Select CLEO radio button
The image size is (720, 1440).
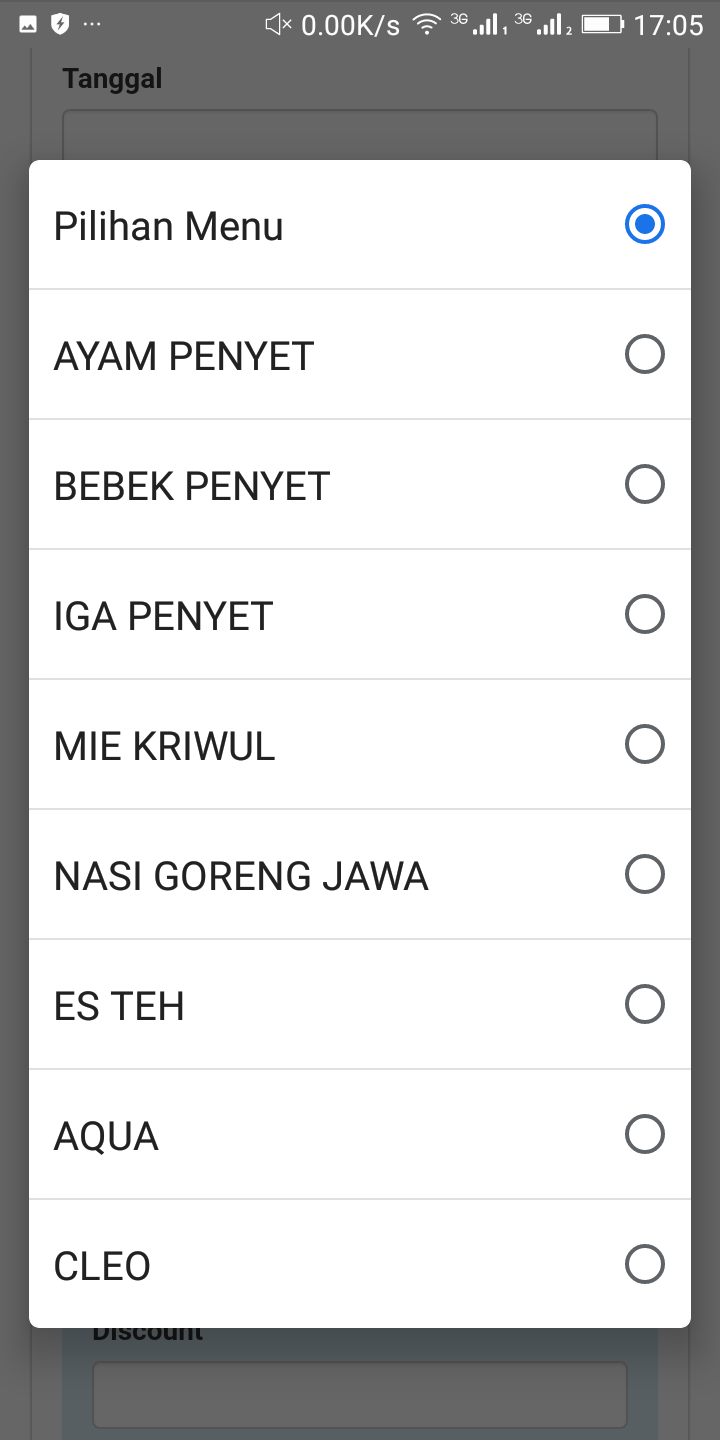pyautogui.click(x=644, y=1264)
